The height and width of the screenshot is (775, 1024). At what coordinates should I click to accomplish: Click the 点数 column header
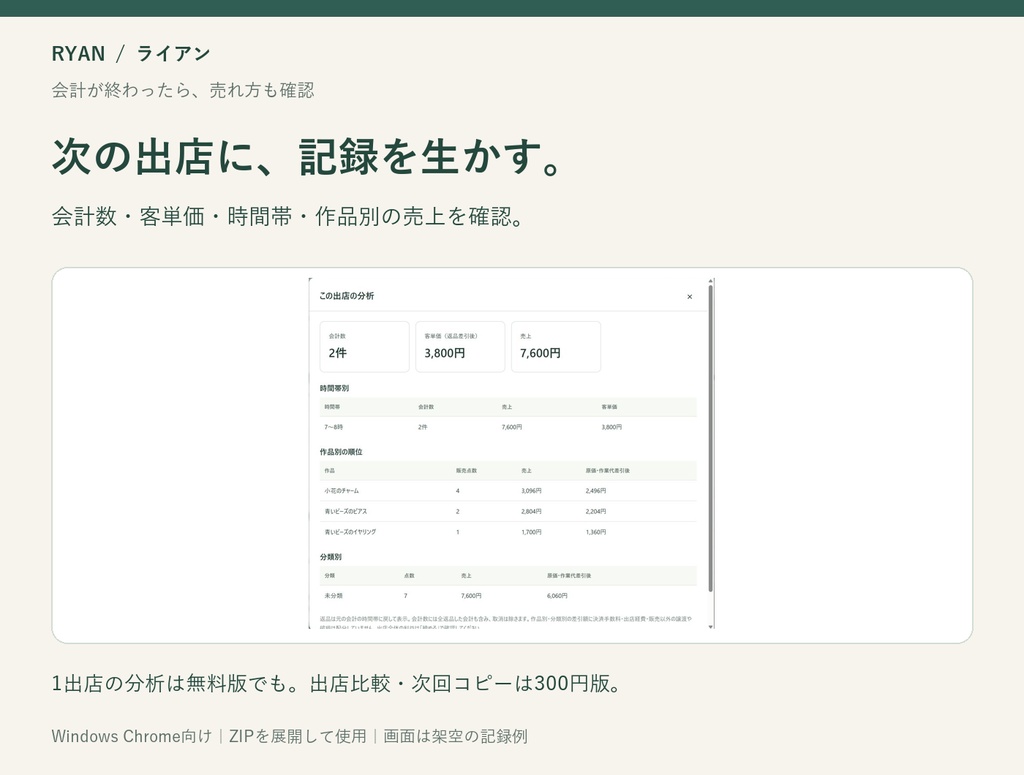(x=409, y=576)
